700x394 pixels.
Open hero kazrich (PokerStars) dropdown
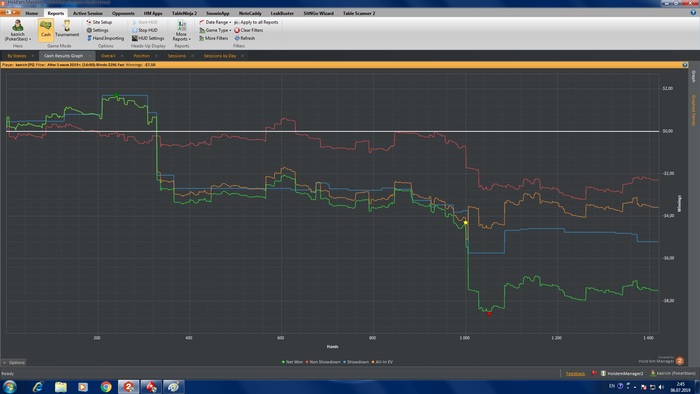(x=18, y=30)
